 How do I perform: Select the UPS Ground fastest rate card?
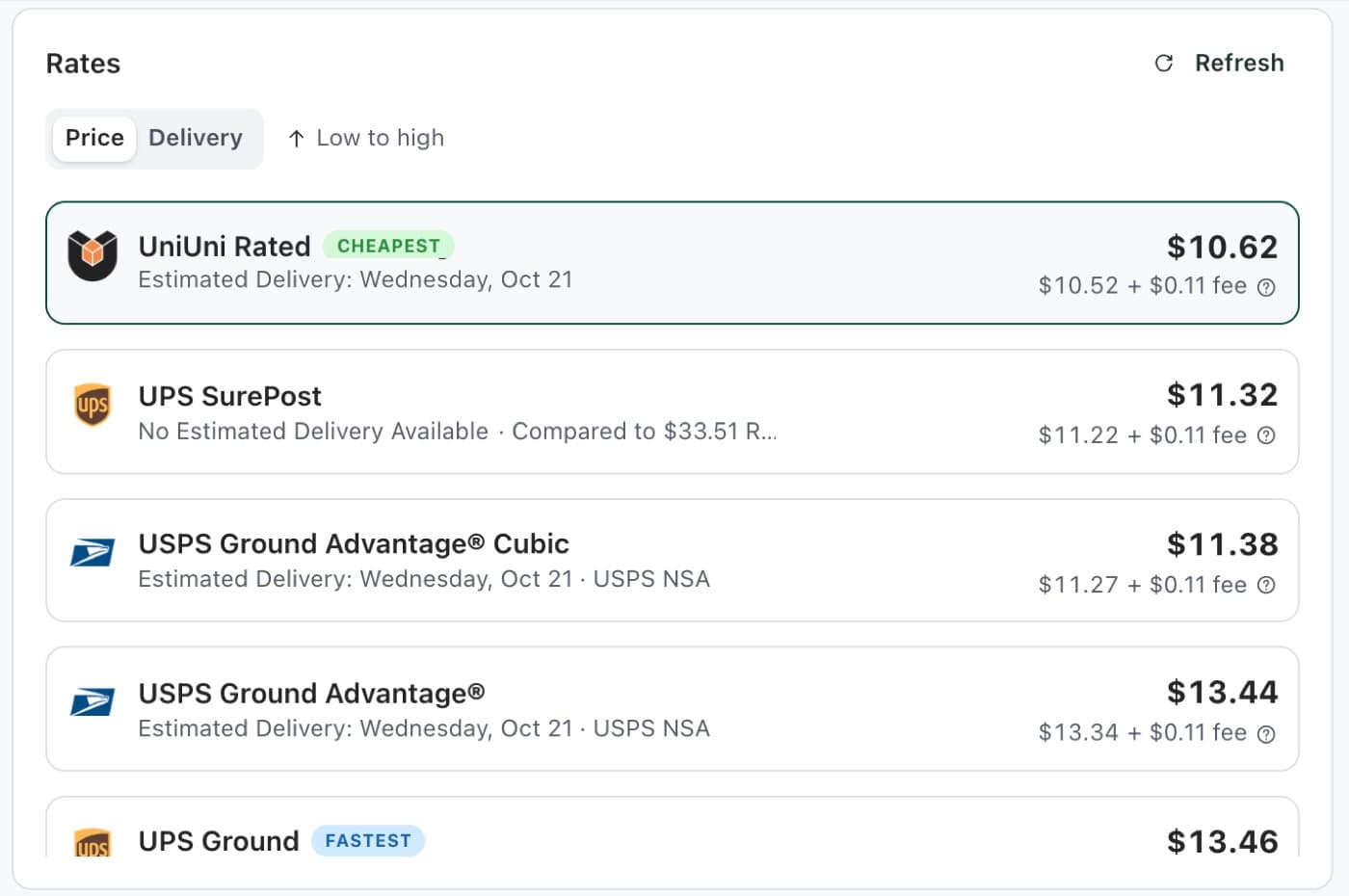[673, 828]
